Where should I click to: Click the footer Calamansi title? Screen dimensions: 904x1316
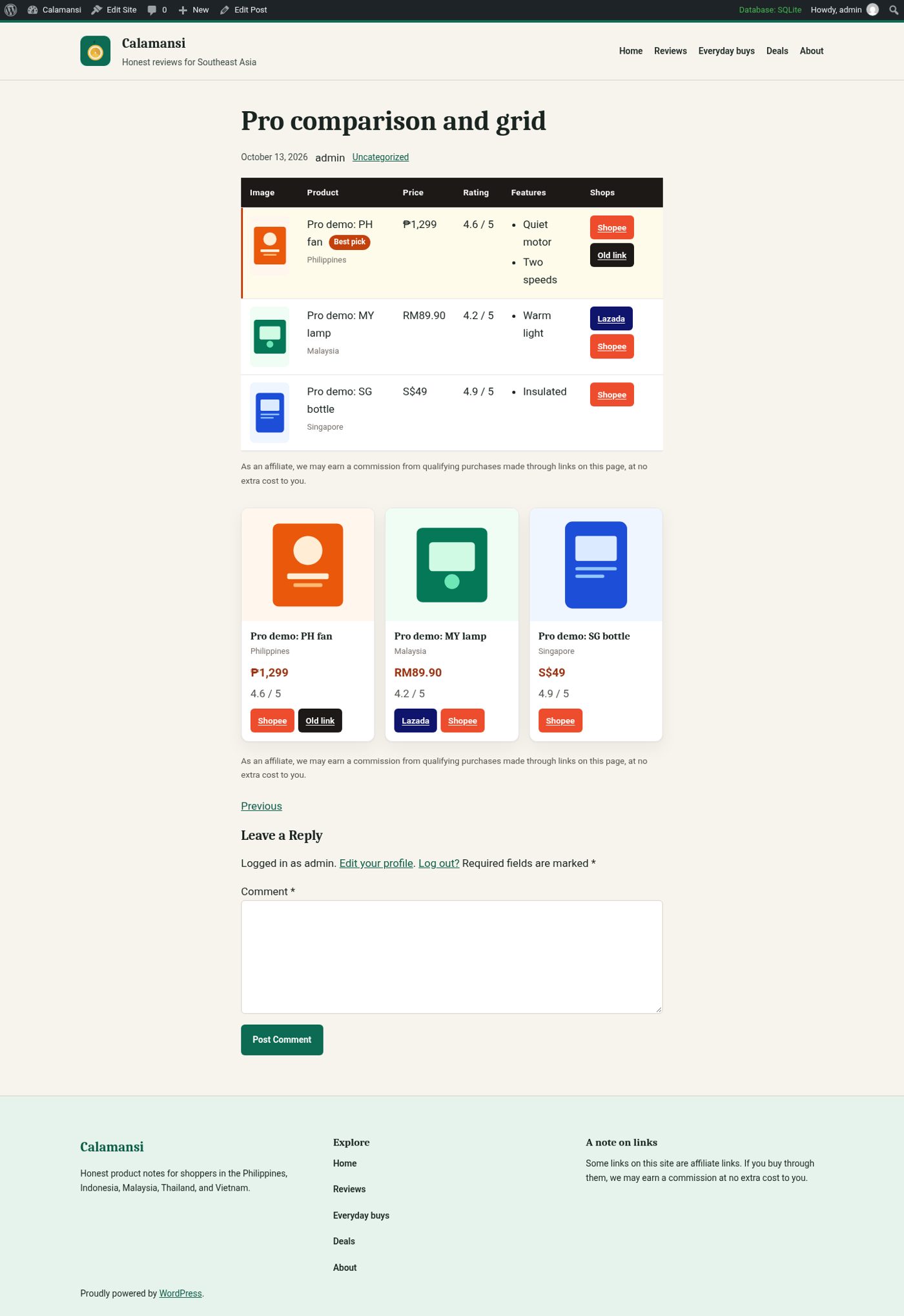pos(112,1147)
